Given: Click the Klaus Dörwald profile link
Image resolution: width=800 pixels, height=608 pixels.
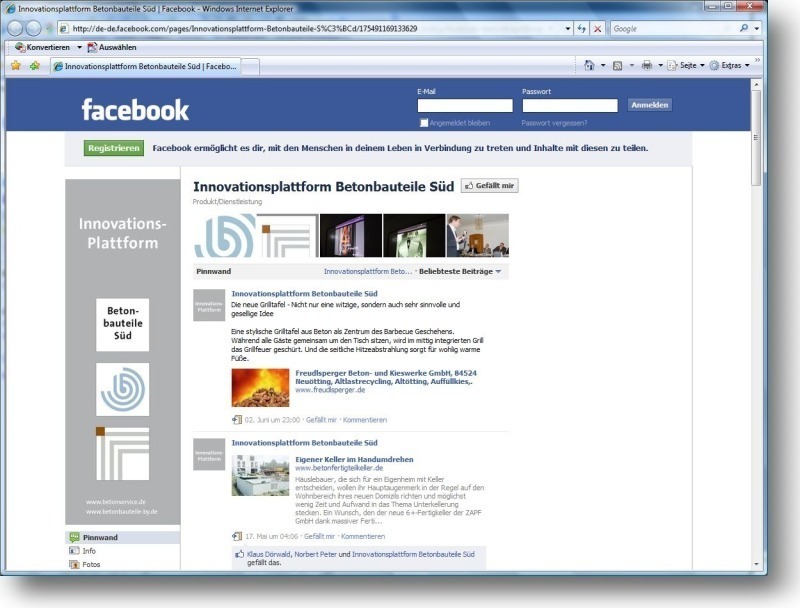Looking at the screenshot, I should tap(269, 554).
